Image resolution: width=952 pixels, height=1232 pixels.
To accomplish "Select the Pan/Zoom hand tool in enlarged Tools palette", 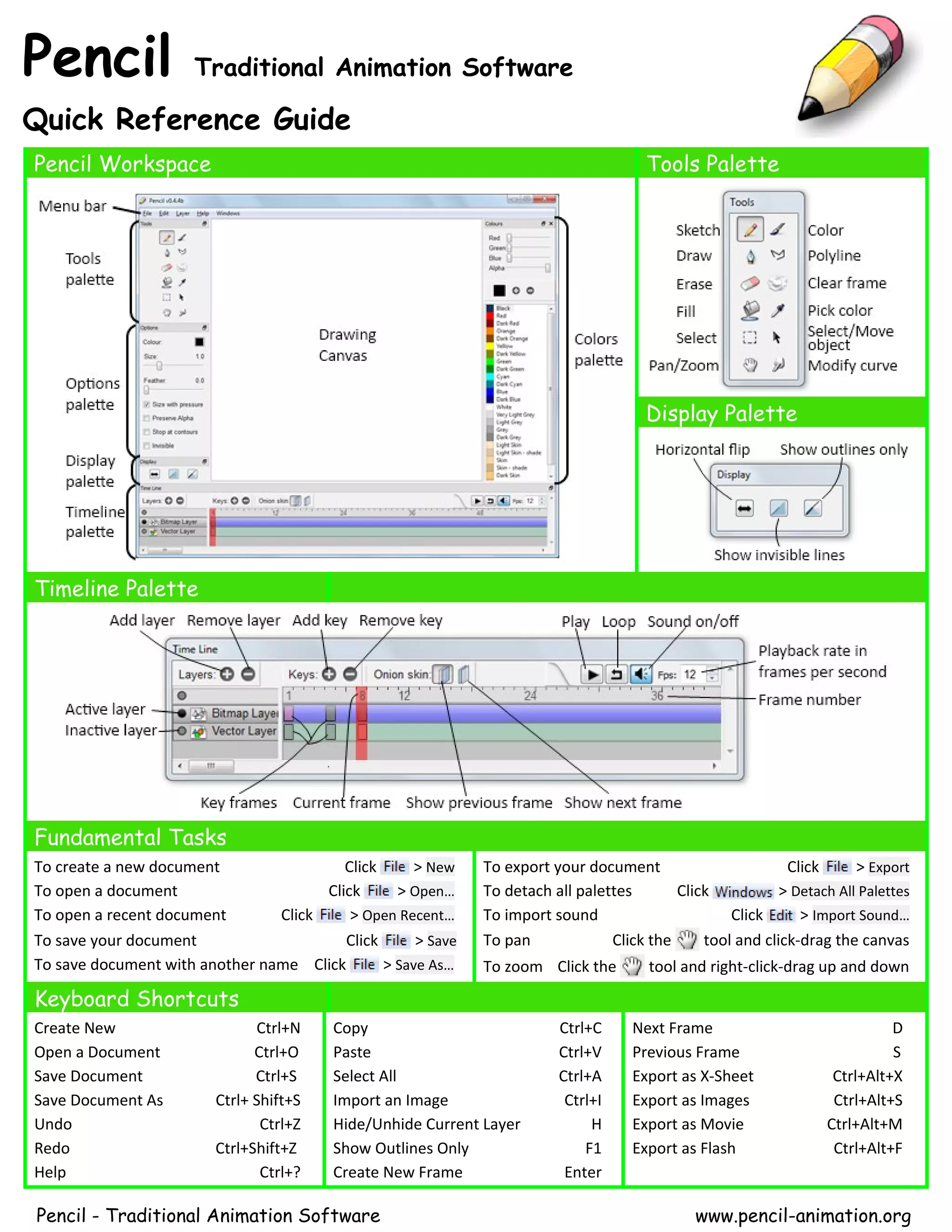I will (x=750, y=365).
